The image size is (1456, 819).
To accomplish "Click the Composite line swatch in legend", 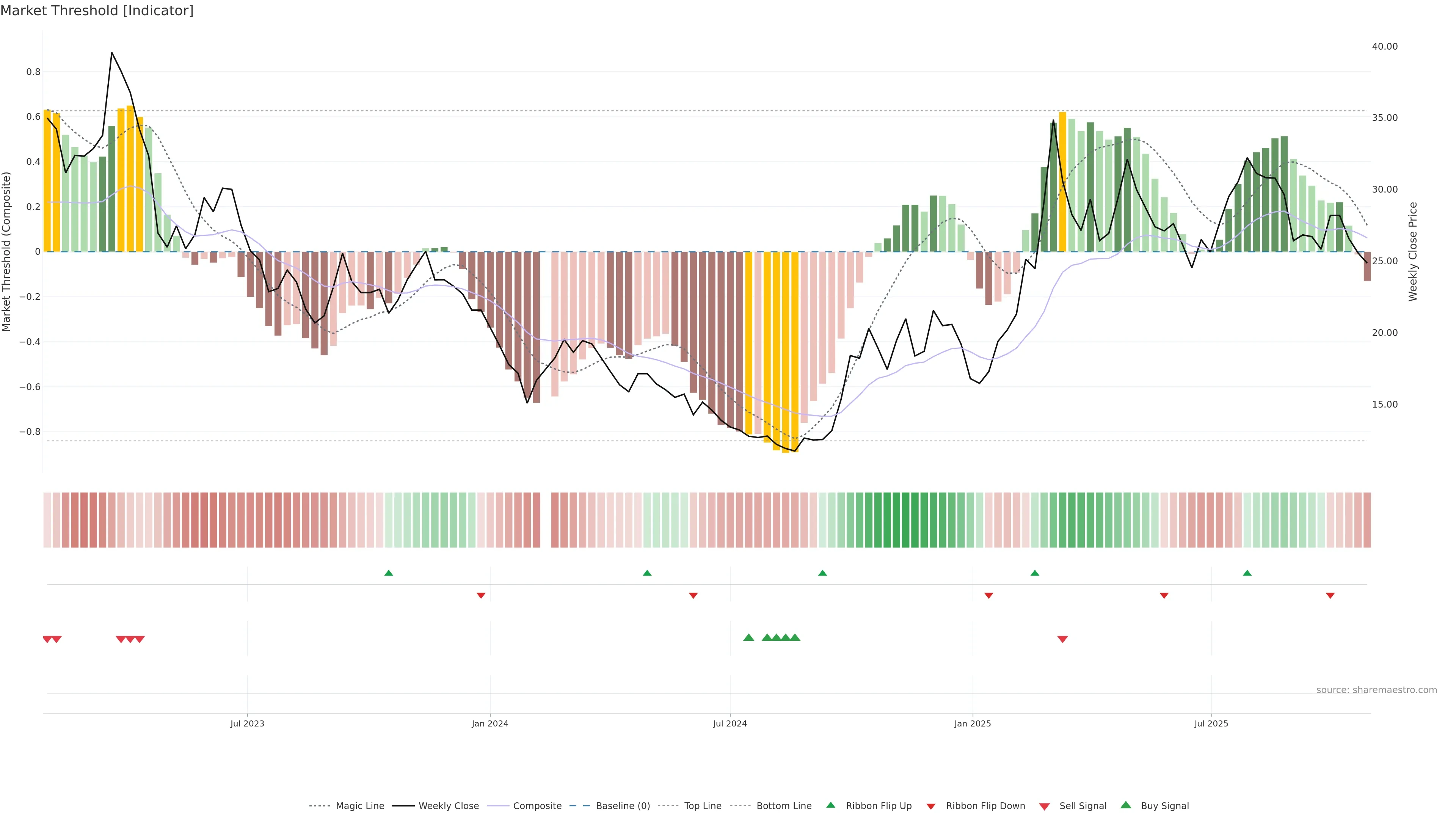I will point(498,806).
